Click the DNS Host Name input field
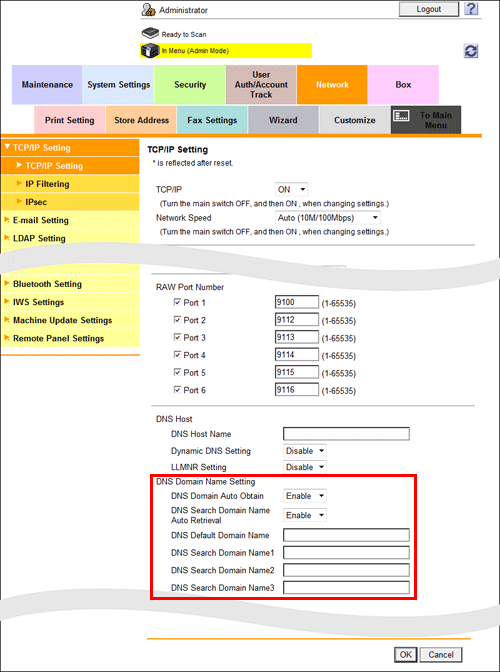 [x=346, y=434]
